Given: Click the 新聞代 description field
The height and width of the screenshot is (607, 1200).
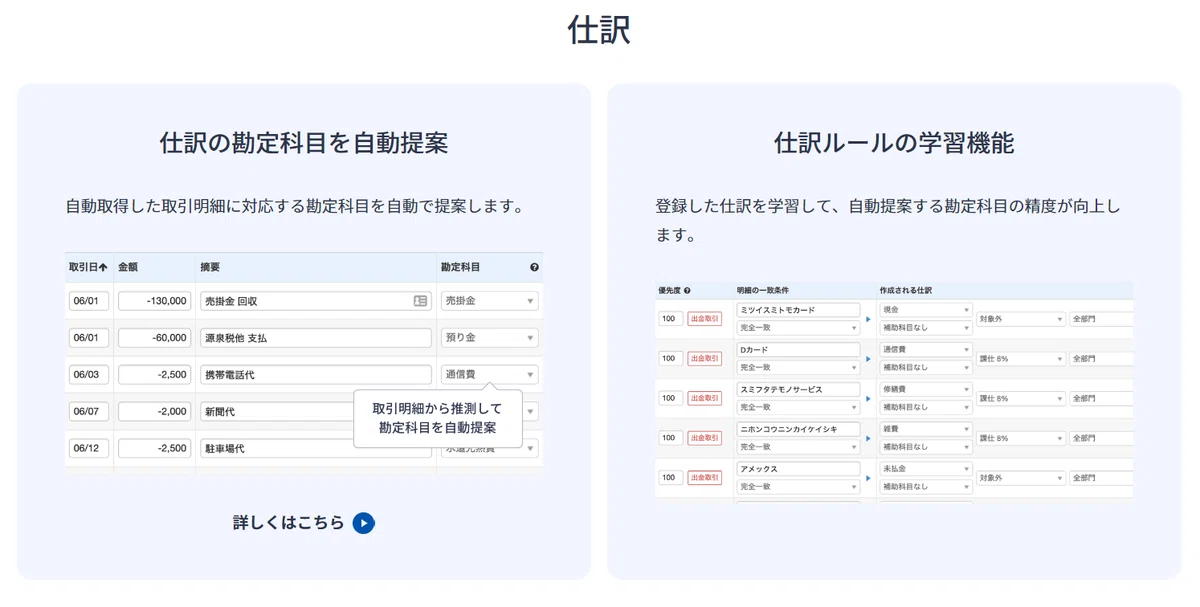Looking at the screenshot, I should [x=276, y=411].
